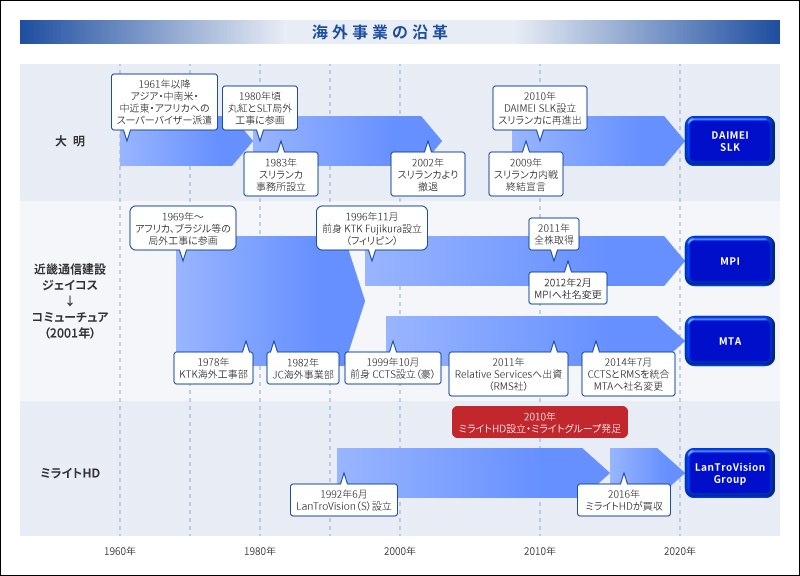Click the 2000年 axis label
Screen dimensions: 800x576
click(x=399, y=551)
